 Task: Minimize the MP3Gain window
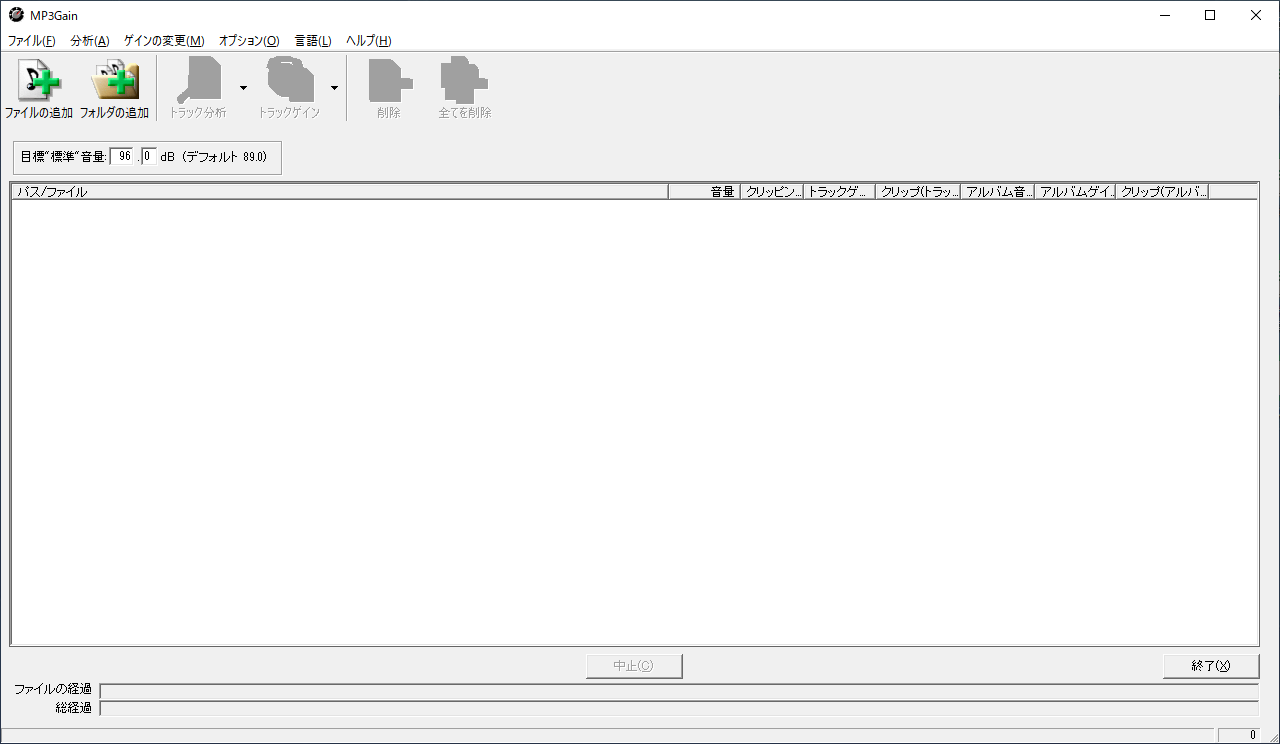click(1165, 15)
